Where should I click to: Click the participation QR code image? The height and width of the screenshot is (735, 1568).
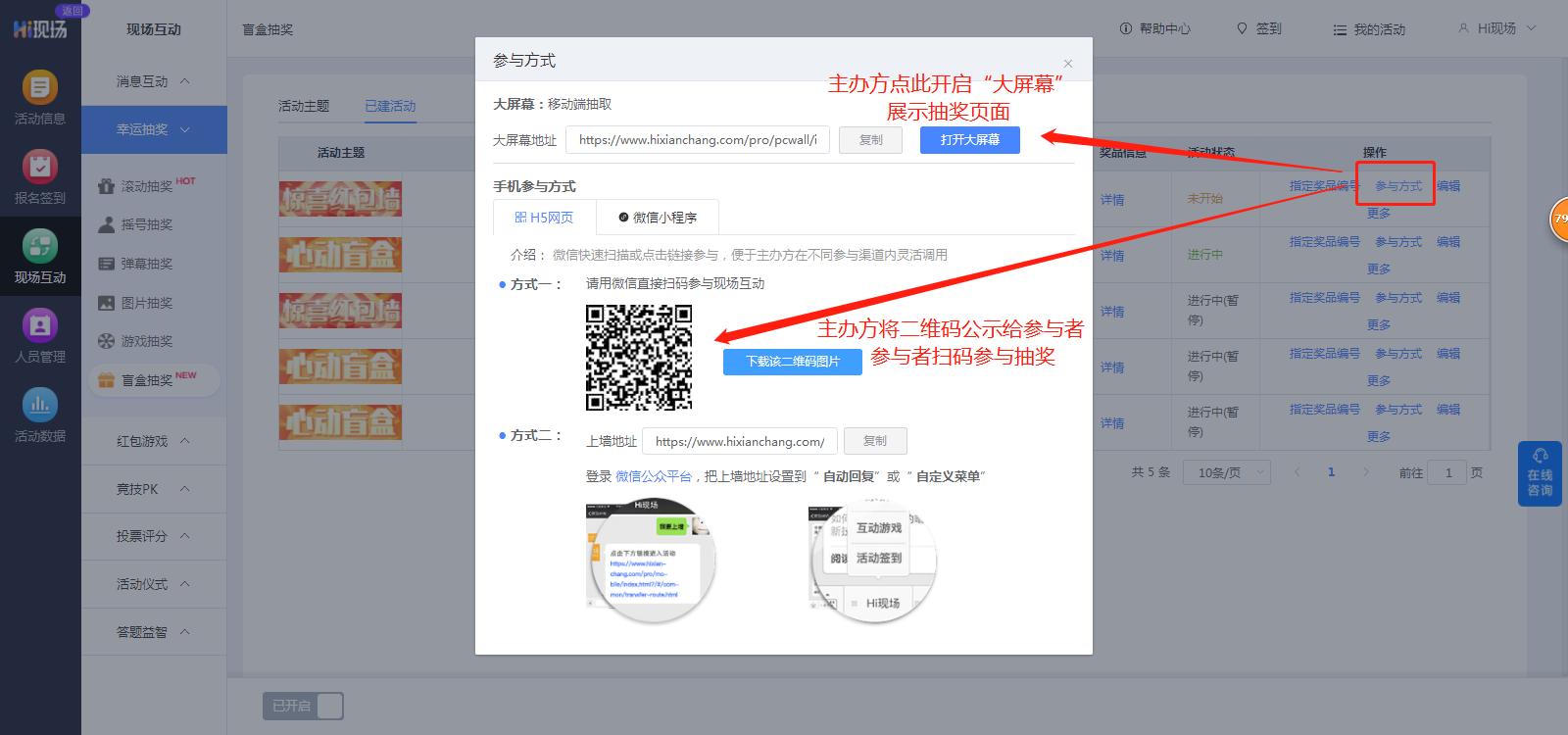(639, 357)
